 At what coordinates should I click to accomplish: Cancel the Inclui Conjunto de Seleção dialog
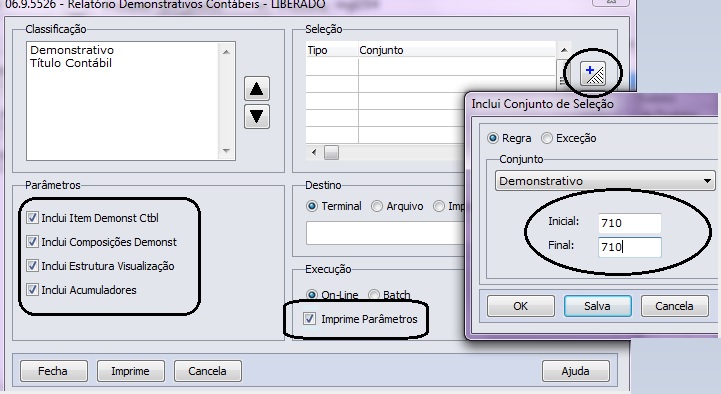(674, 306)
